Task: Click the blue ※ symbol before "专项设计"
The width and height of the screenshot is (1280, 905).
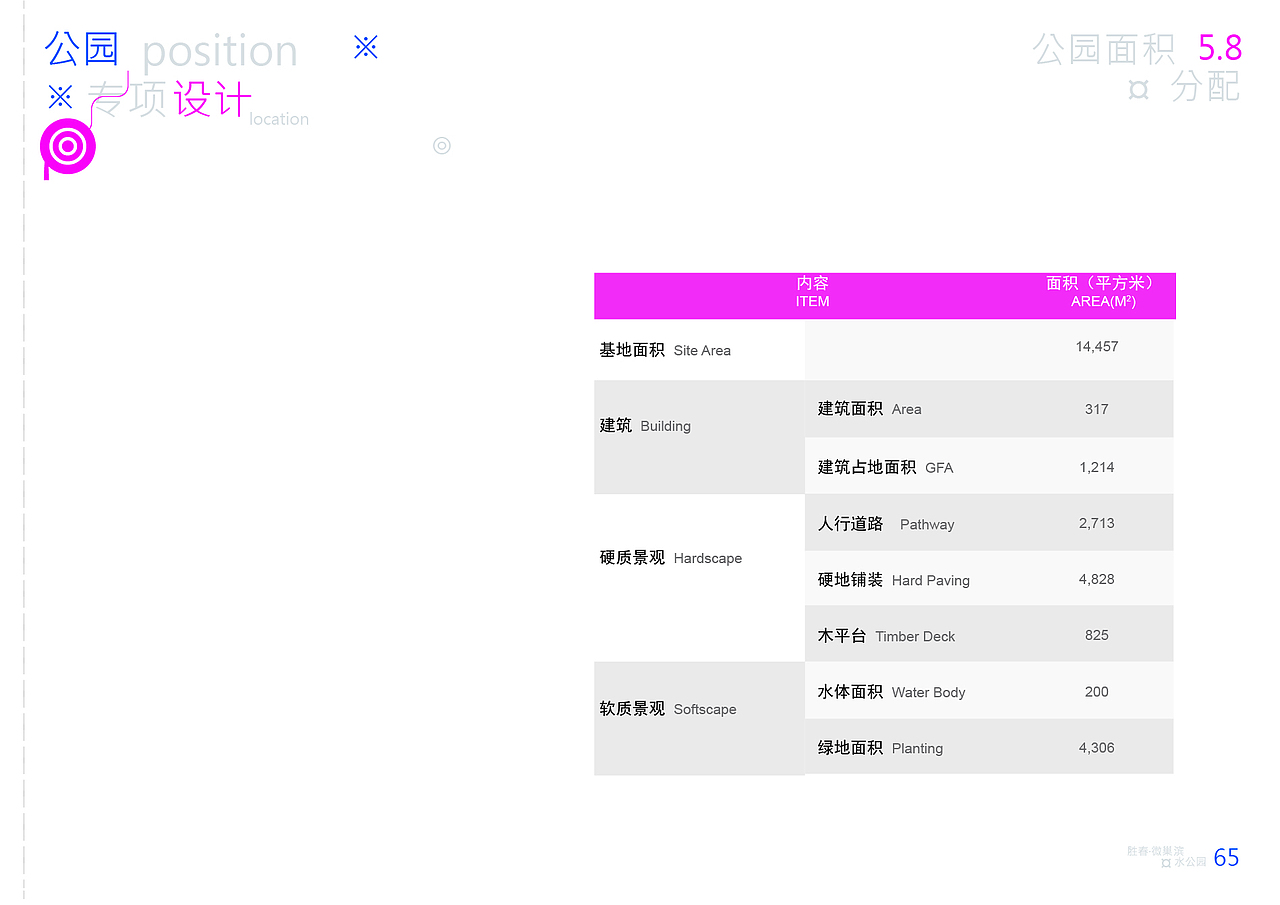Action: click(60, 97)
